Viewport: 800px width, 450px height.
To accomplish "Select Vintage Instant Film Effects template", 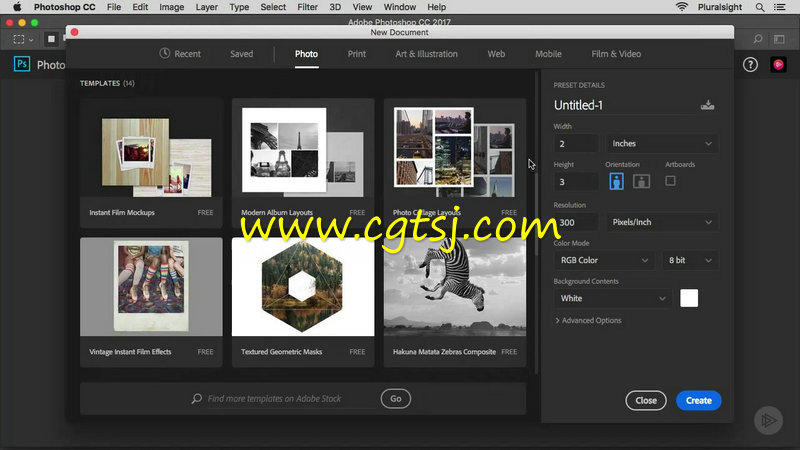I will (151, 302).
